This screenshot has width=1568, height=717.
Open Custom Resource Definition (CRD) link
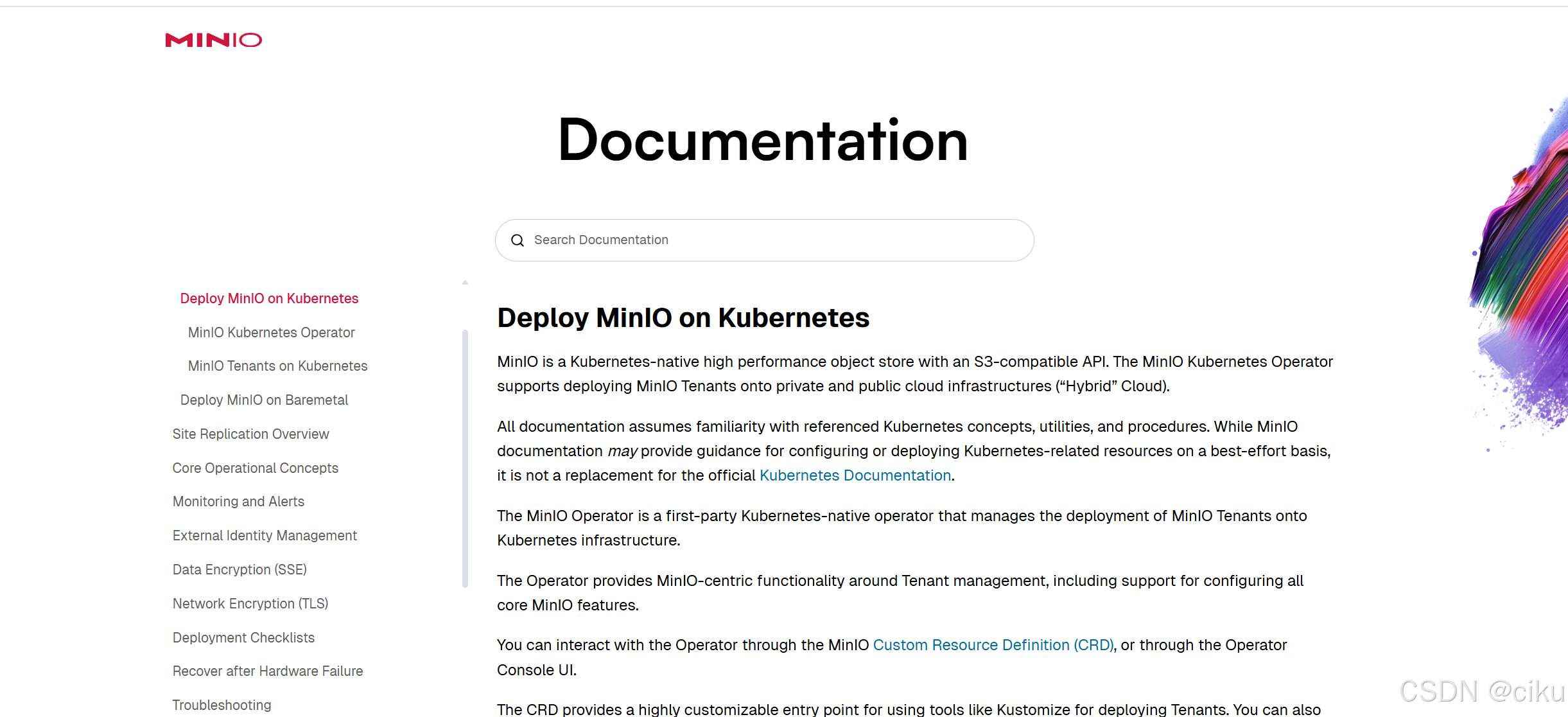(x=993, y=645)
